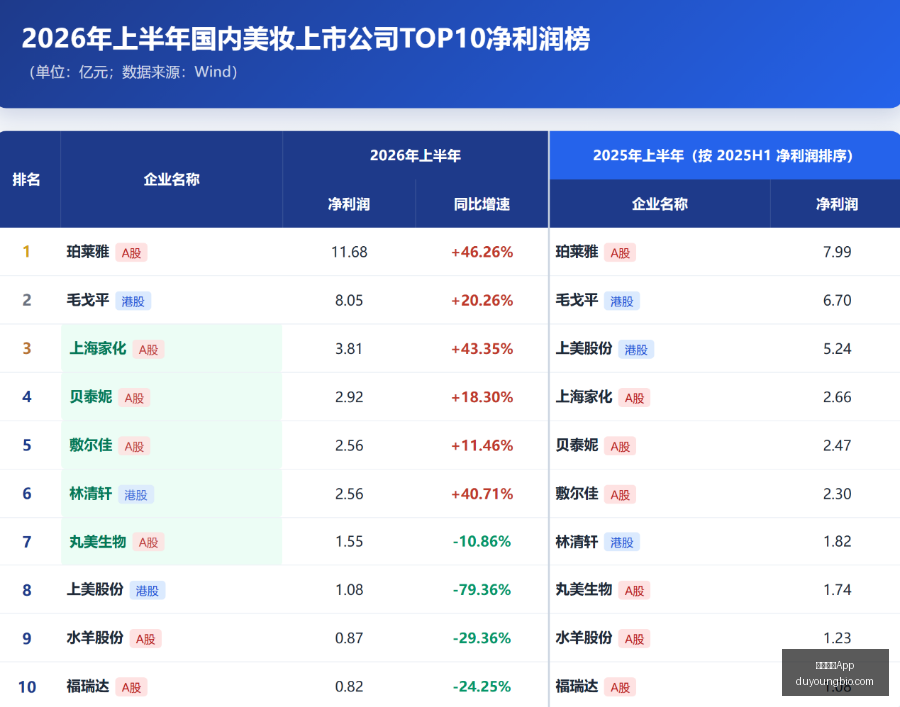Select the growth rate +20.26%
The height and width of the screenshot is (707, 900).
[482, 300]
